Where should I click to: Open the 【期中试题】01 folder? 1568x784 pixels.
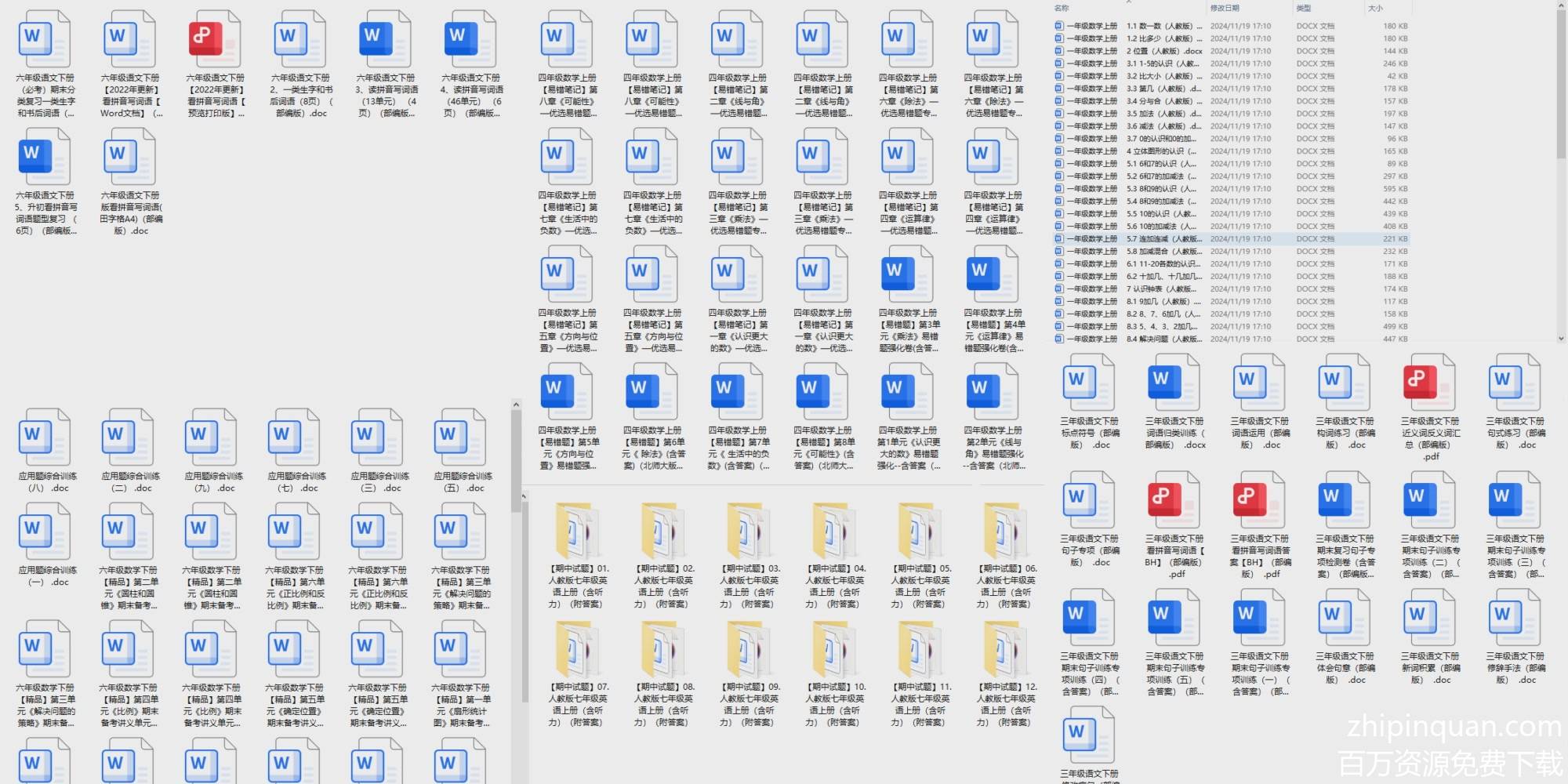pos(579,532)
